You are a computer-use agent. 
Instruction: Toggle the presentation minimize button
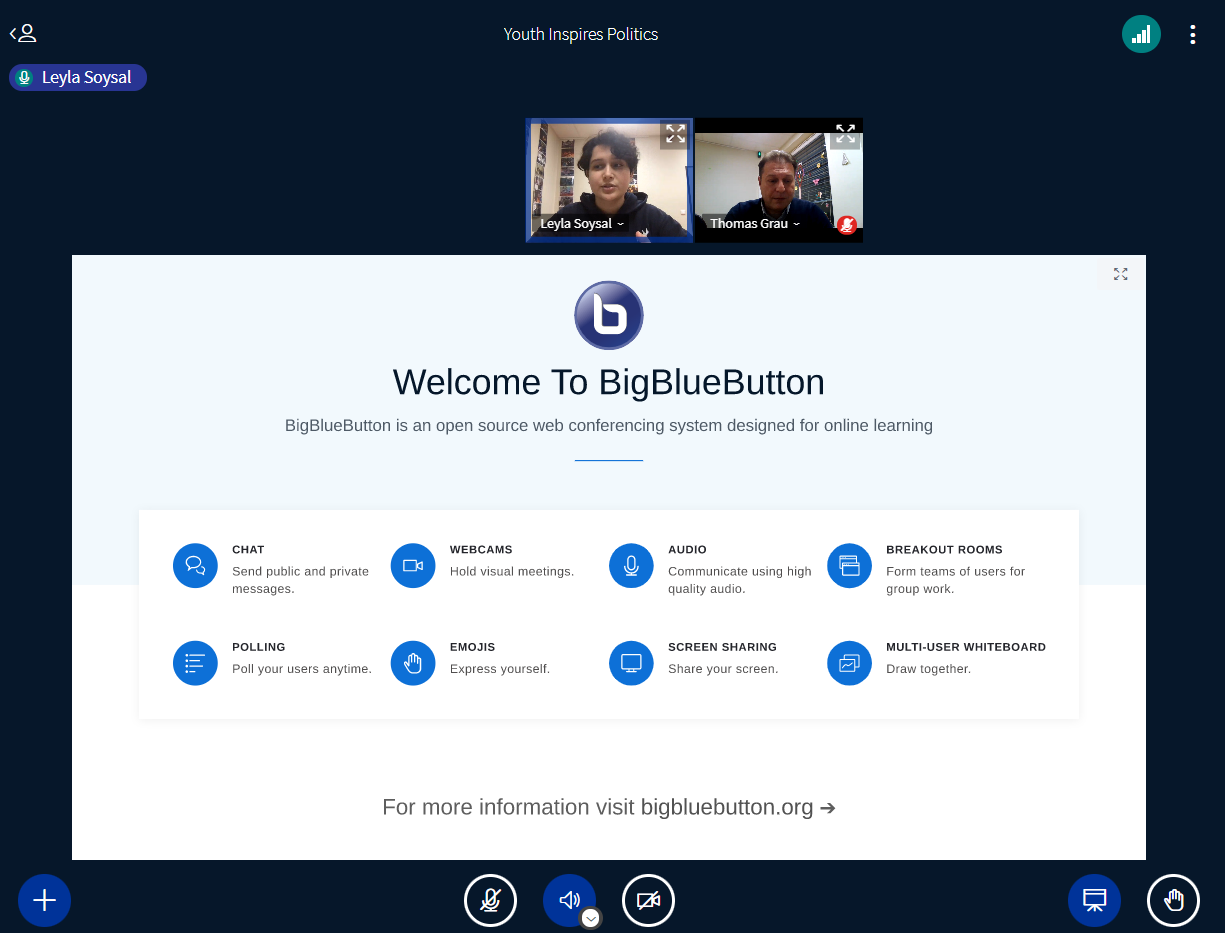click(1094, 900)
